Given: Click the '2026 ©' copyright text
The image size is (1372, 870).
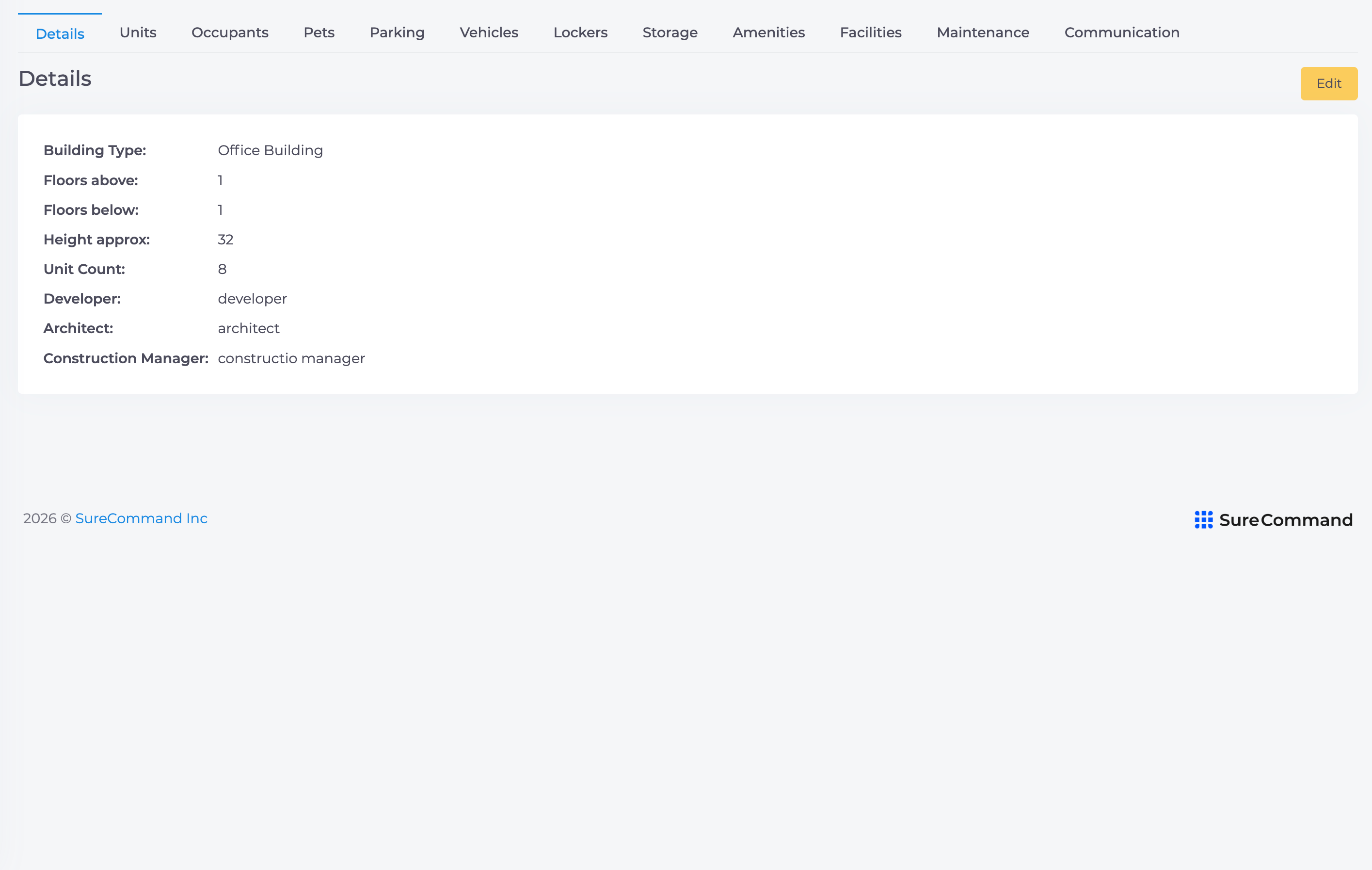Looking at the screenshot, I should (x=48, y=518).
